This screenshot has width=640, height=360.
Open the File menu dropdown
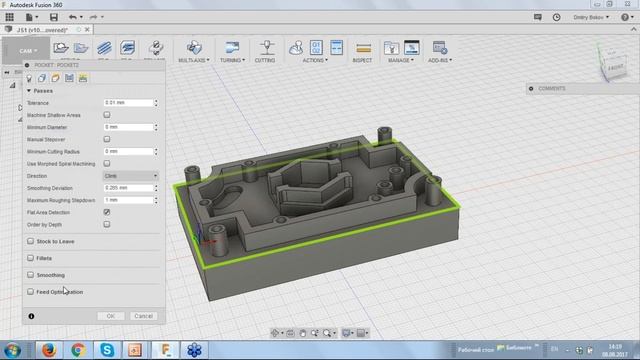coord(32,17)
